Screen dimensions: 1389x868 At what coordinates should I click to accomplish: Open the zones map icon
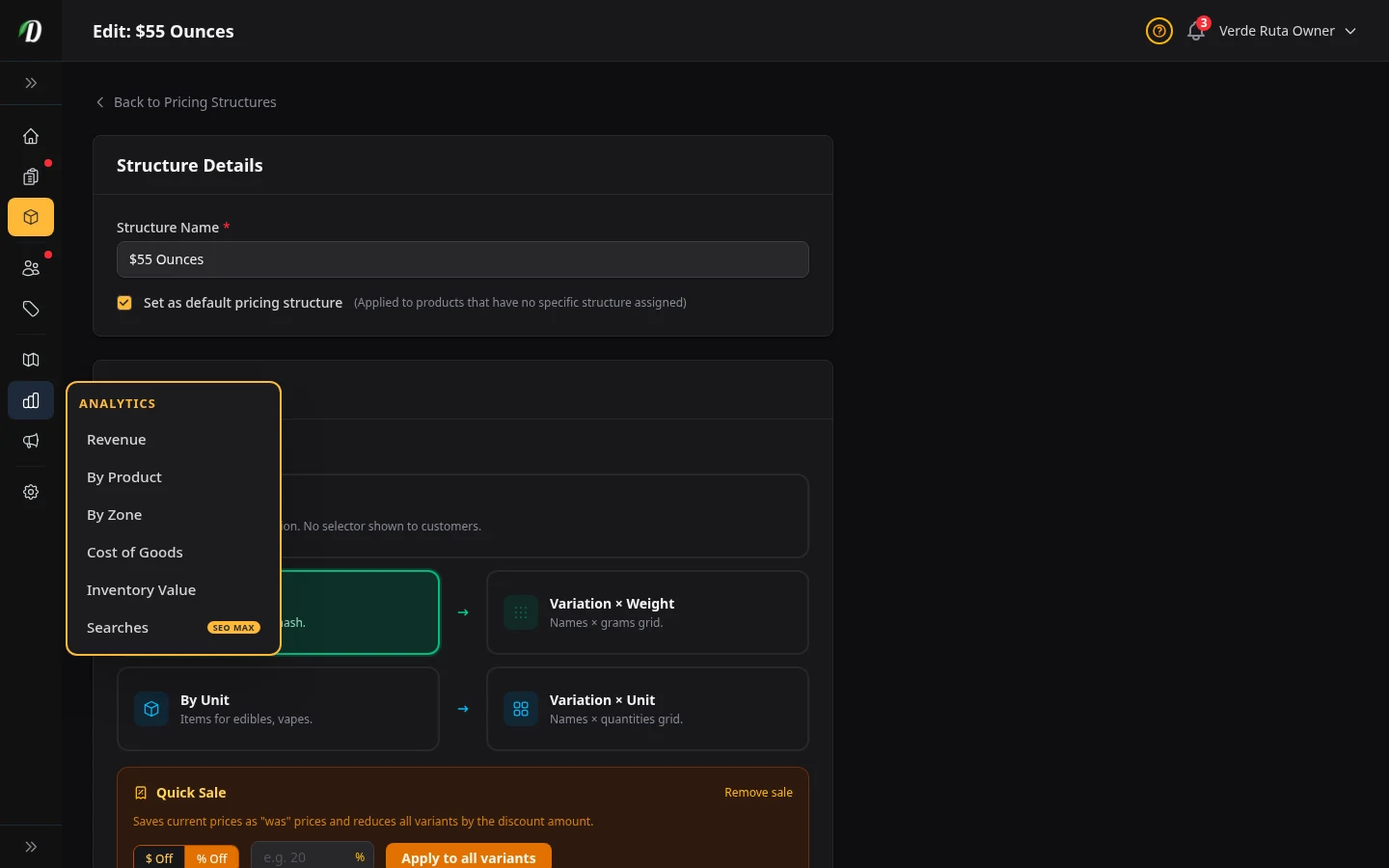(x=31, y=360)
